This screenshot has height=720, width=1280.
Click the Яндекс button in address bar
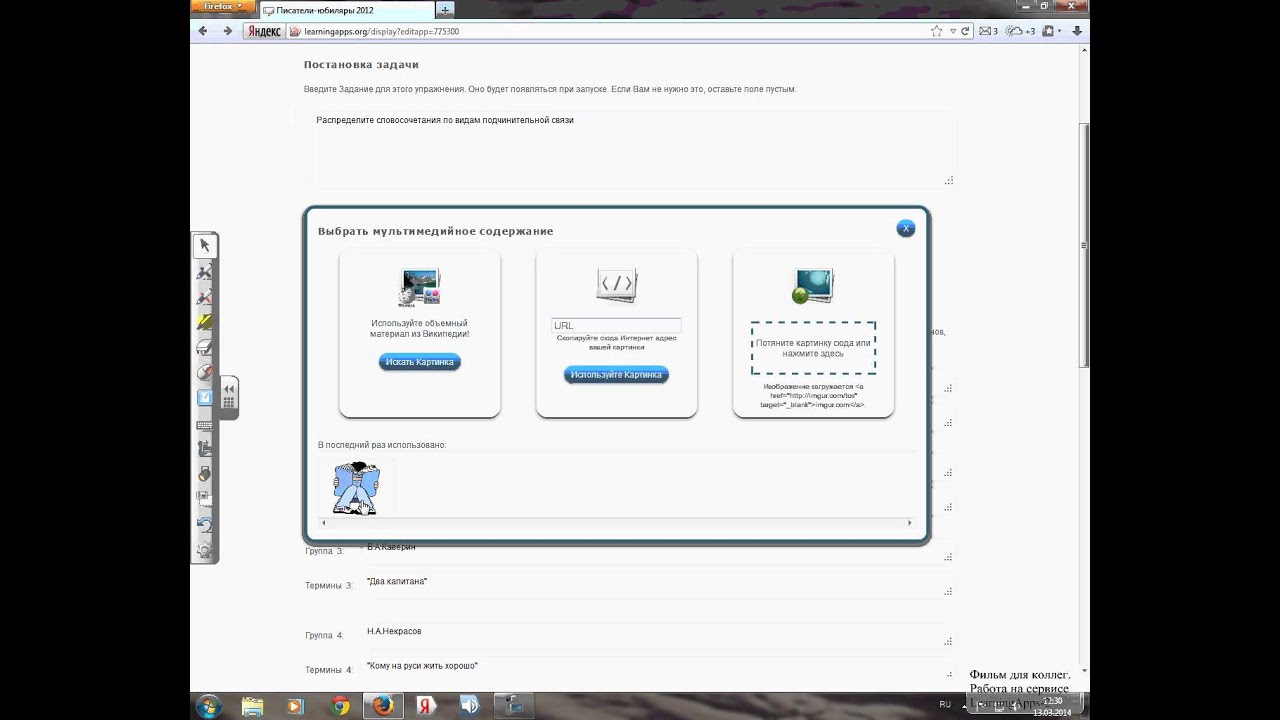264,31
